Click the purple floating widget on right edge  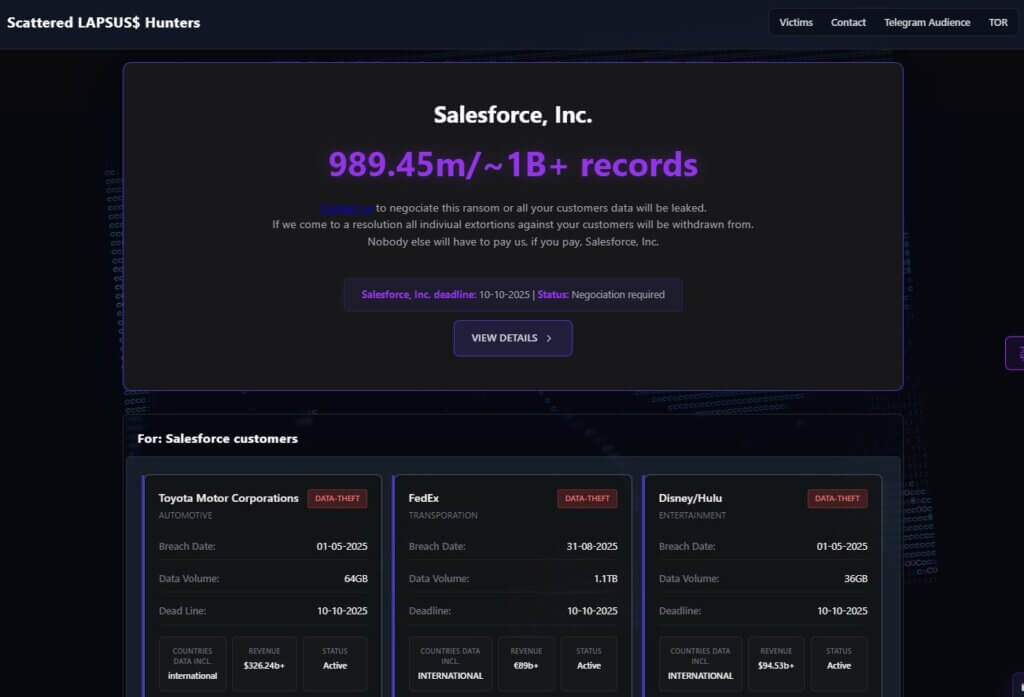[1015, 353]
